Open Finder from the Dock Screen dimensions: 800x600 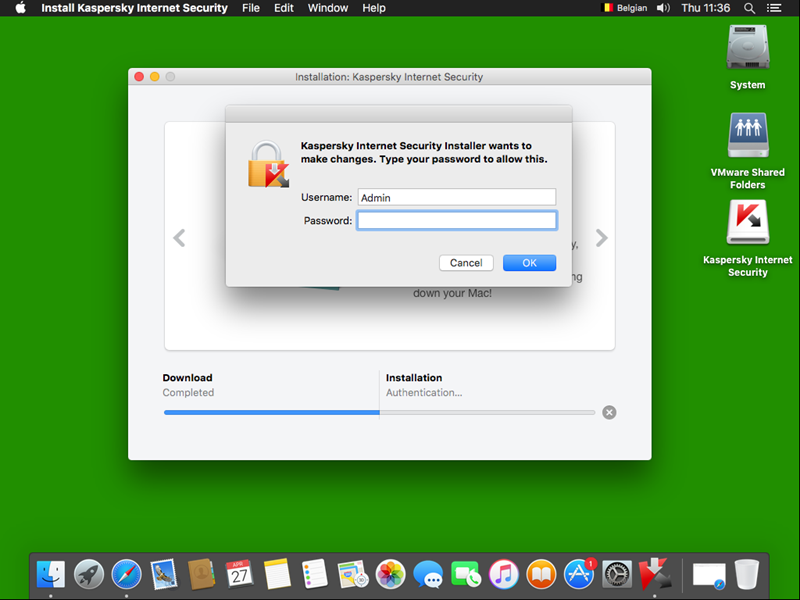pyautogui.click(x=51, y=573)
